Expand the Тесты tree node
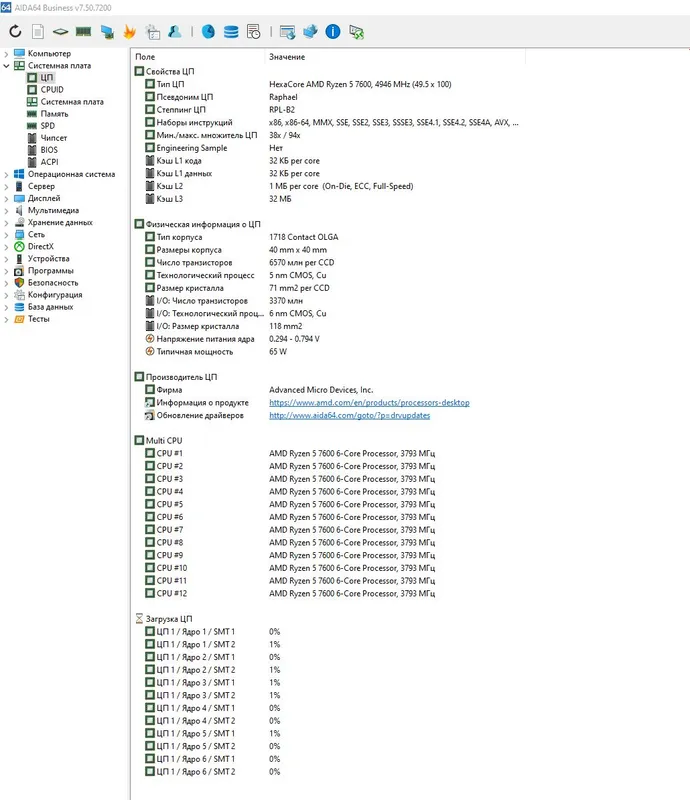The width and height of the screenshot is (690, 800). point(6,319)
